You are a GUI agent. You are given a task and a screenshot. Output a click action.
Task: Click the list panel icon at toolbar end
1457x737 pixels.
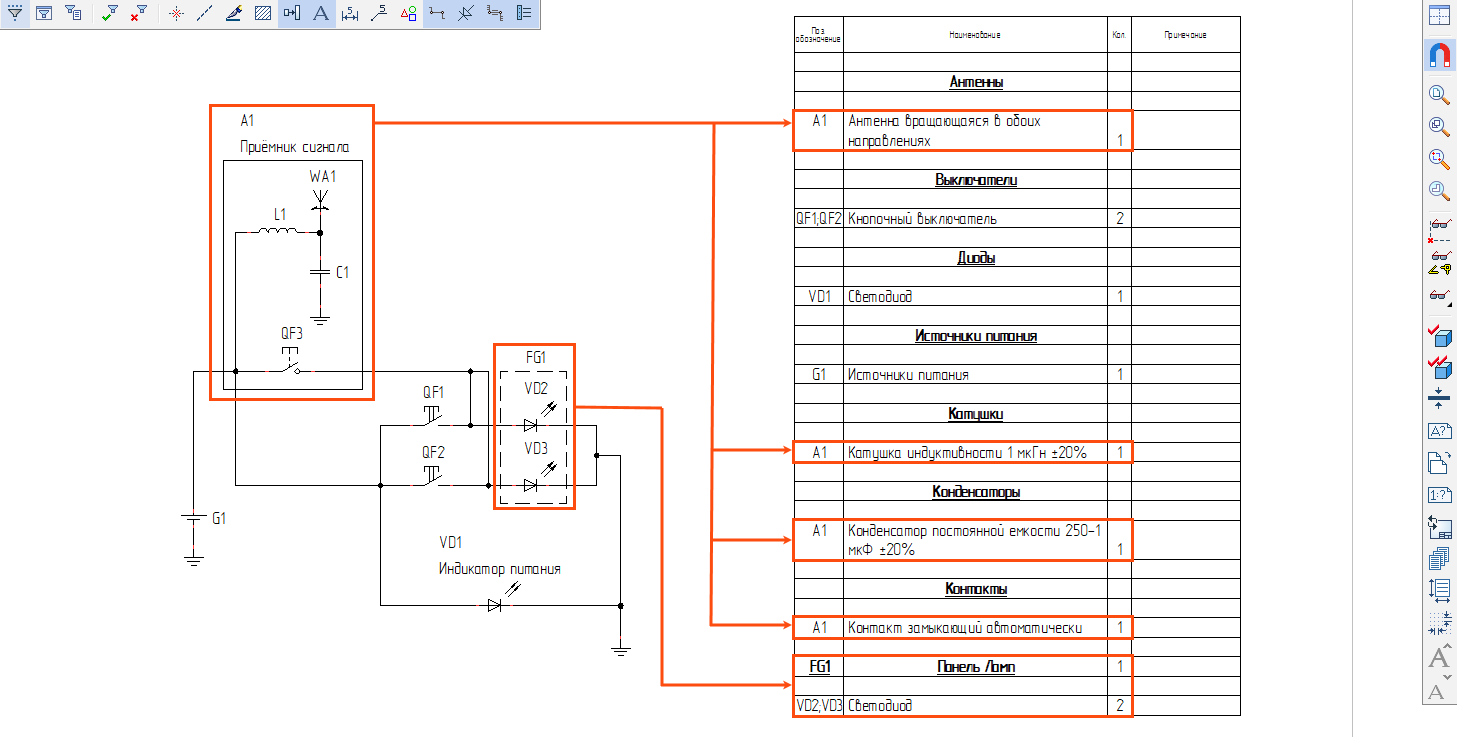pos(524,13)
